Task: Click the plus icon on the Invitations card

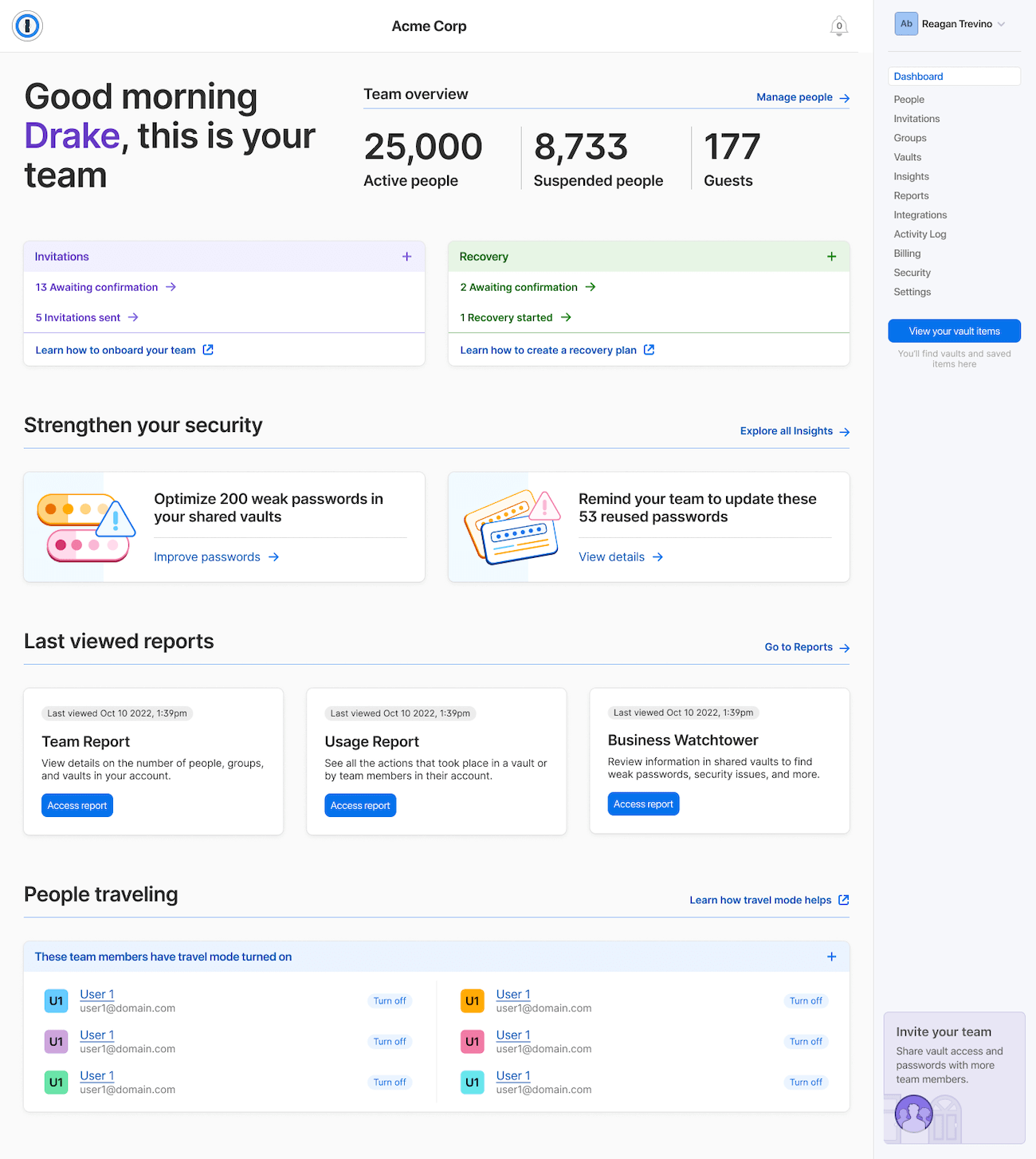Action: pyautogui.click(x=406, y=256)
